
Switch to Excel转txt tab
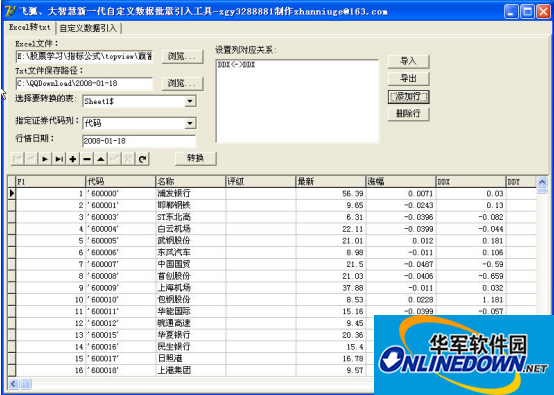[30, 27]
